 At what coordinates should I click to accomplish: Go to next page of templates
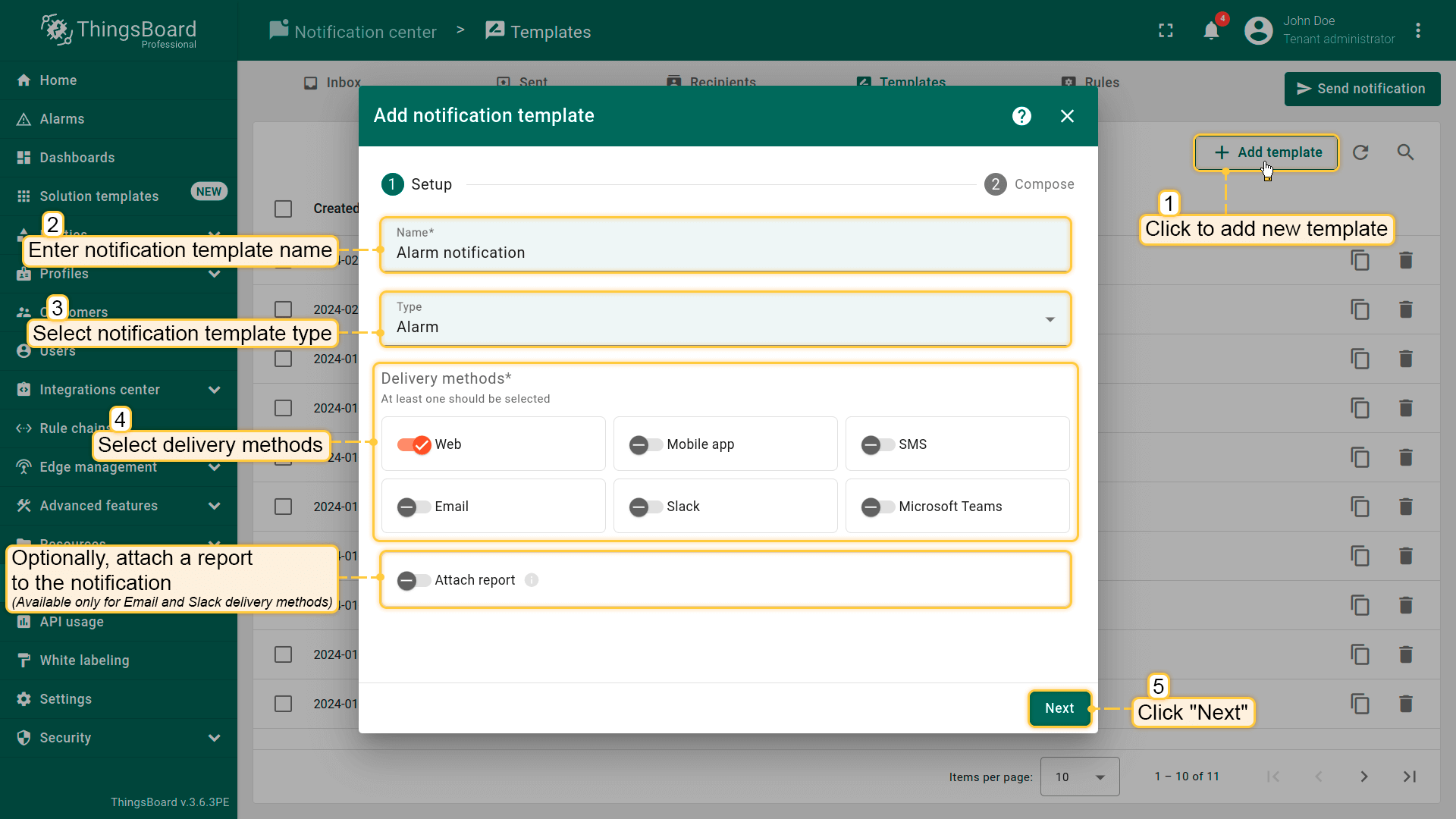1363,777
